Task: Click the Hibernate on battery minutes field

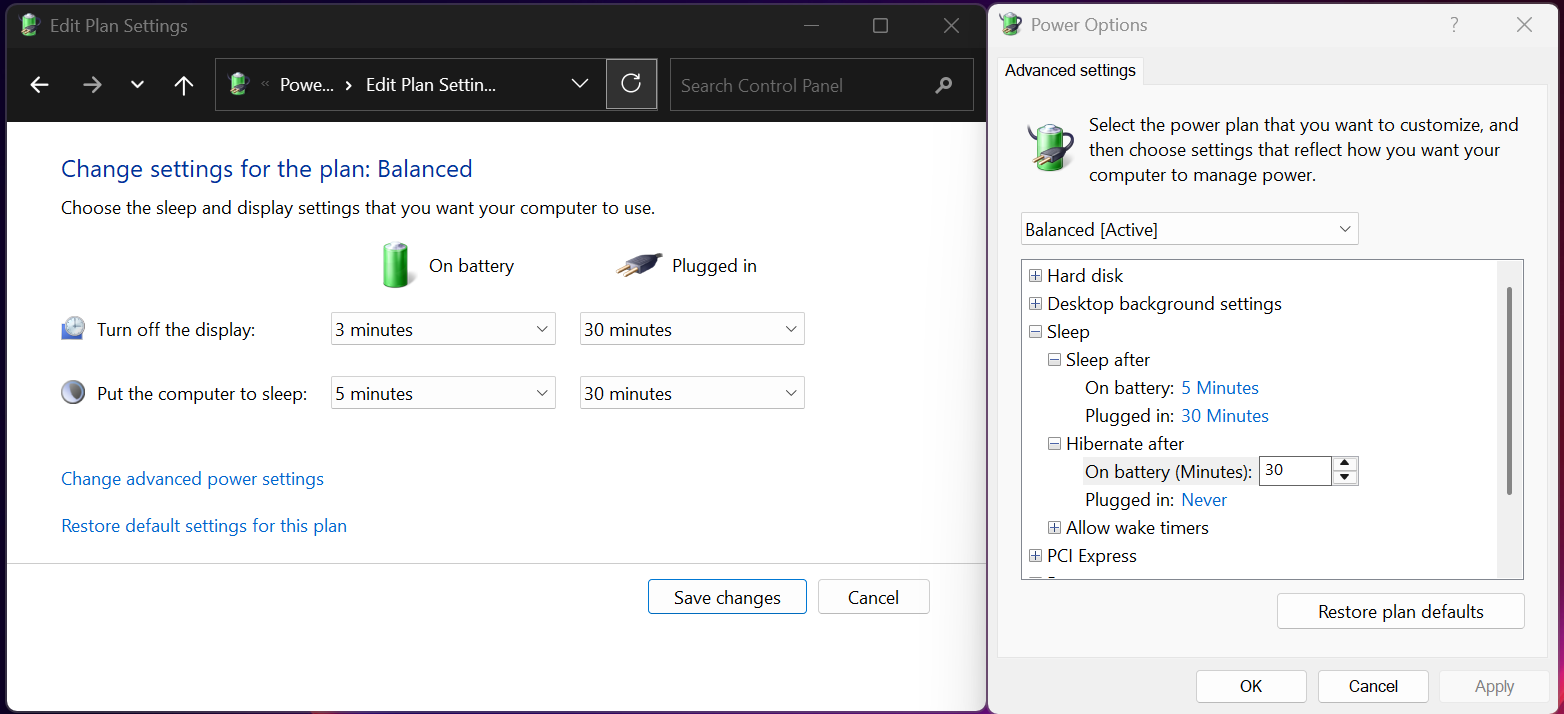Action: pos(1294,470)
